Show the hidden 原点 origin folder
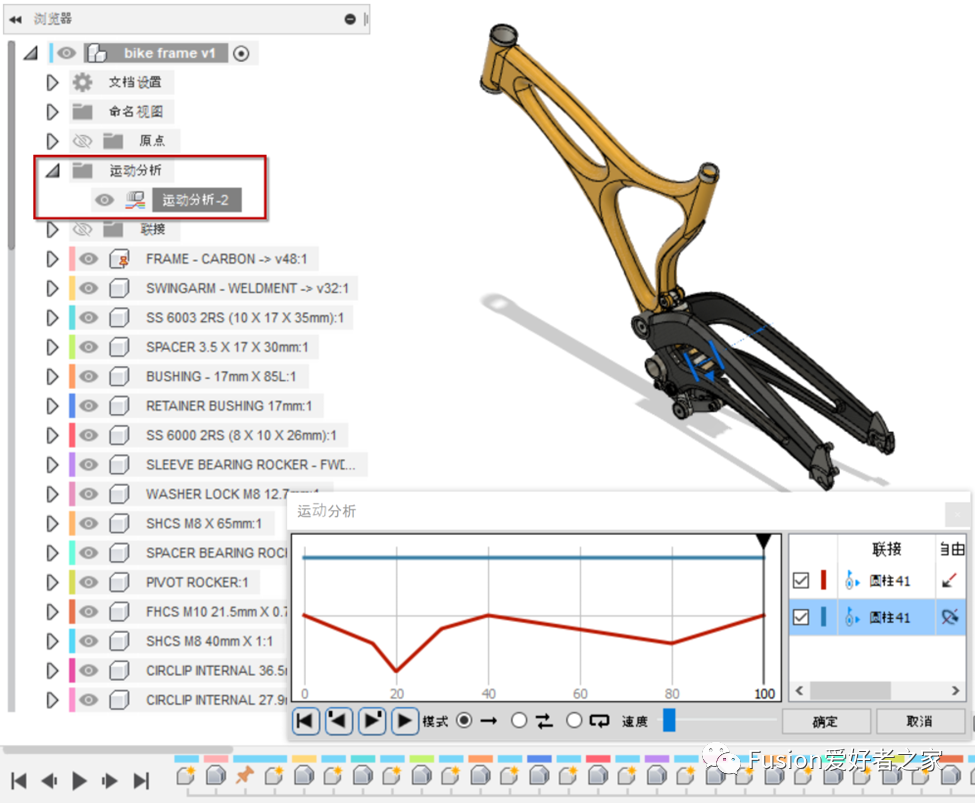Image resolution: width=975 pixels, height=803 pixels. click(x=82, y=141)
